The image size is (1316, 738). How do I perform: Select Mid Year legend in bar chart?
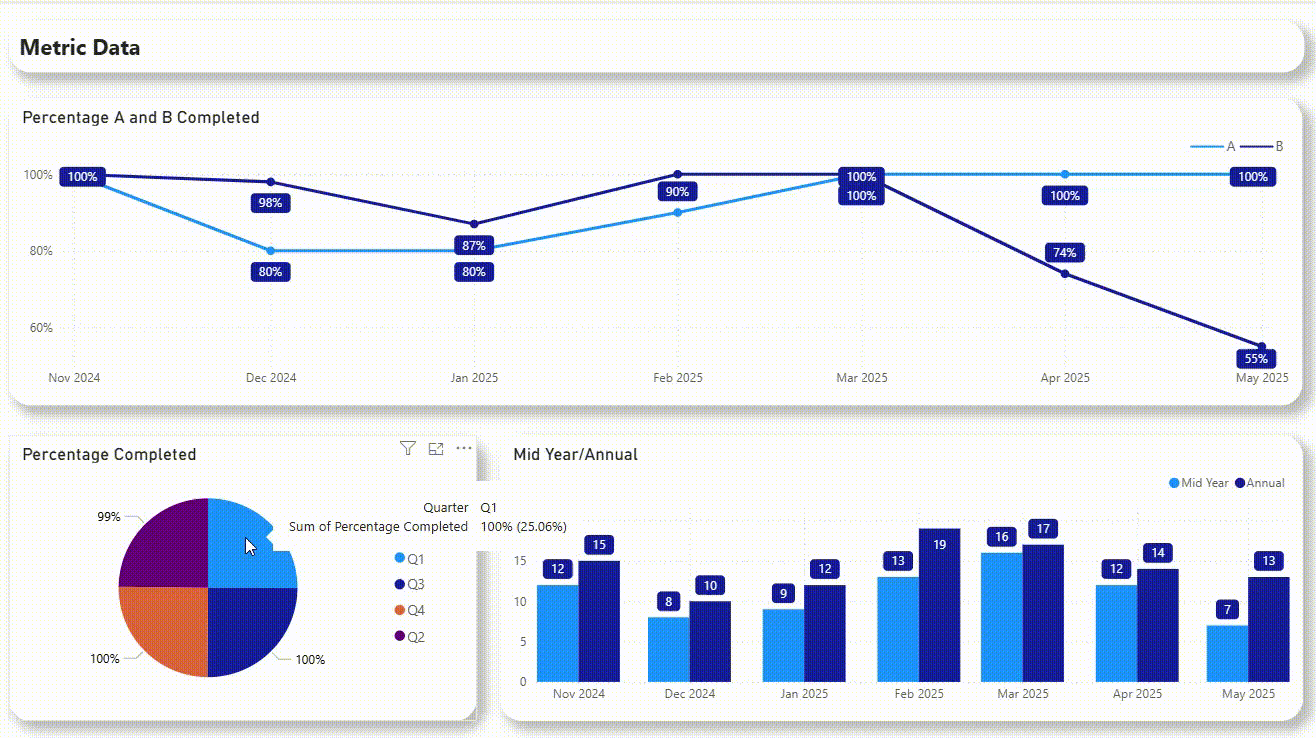[x=1199, y=483]
